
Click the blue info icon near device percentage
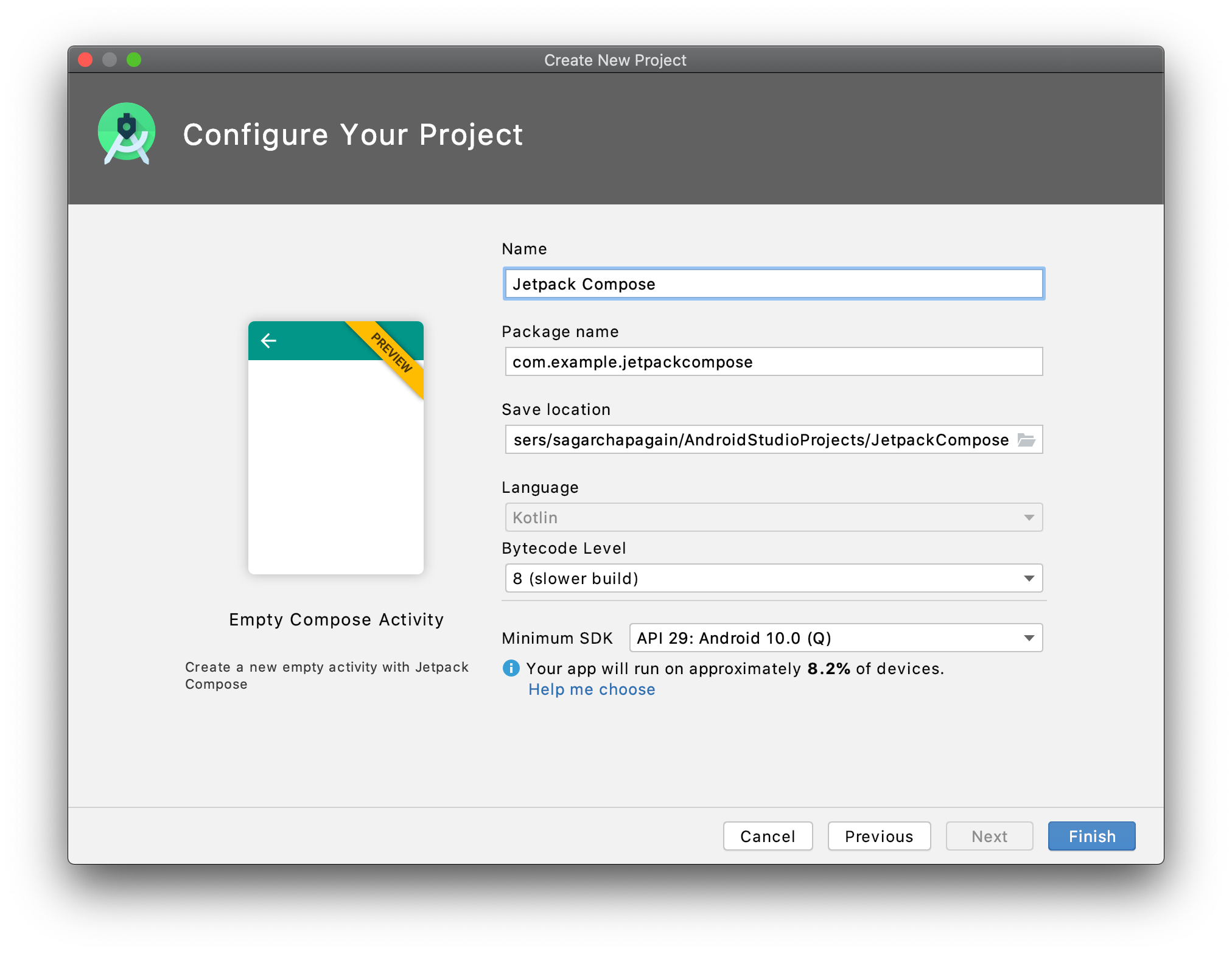pos(511,668)
